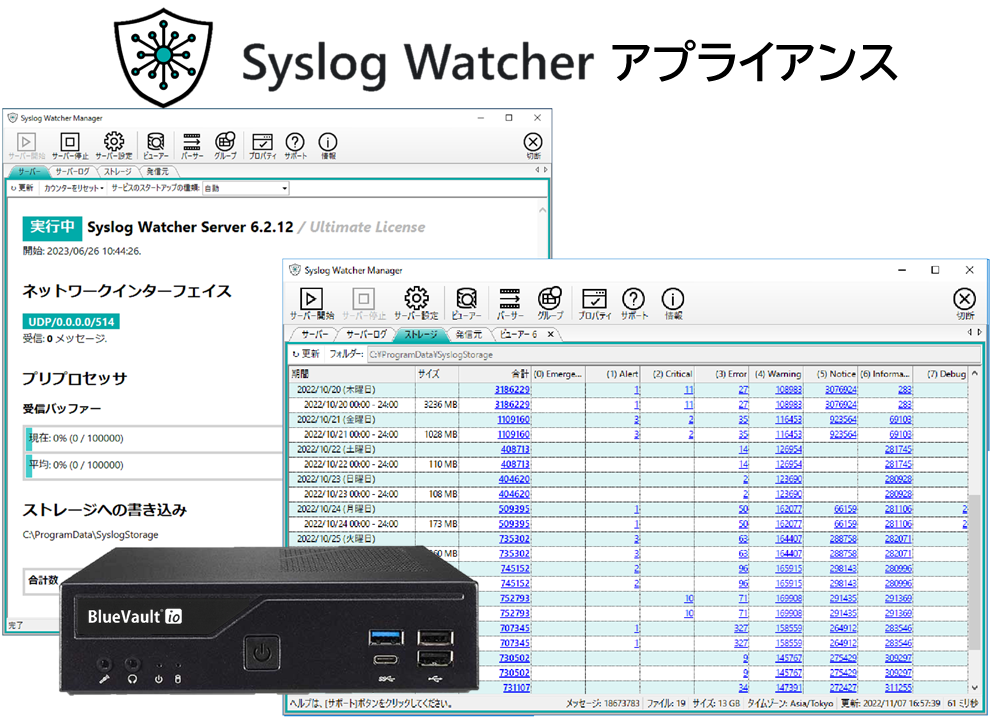Open Notice 923564 in 2022/10/21 (金曜日) row

pyautogui.click(x=843, y=419)
